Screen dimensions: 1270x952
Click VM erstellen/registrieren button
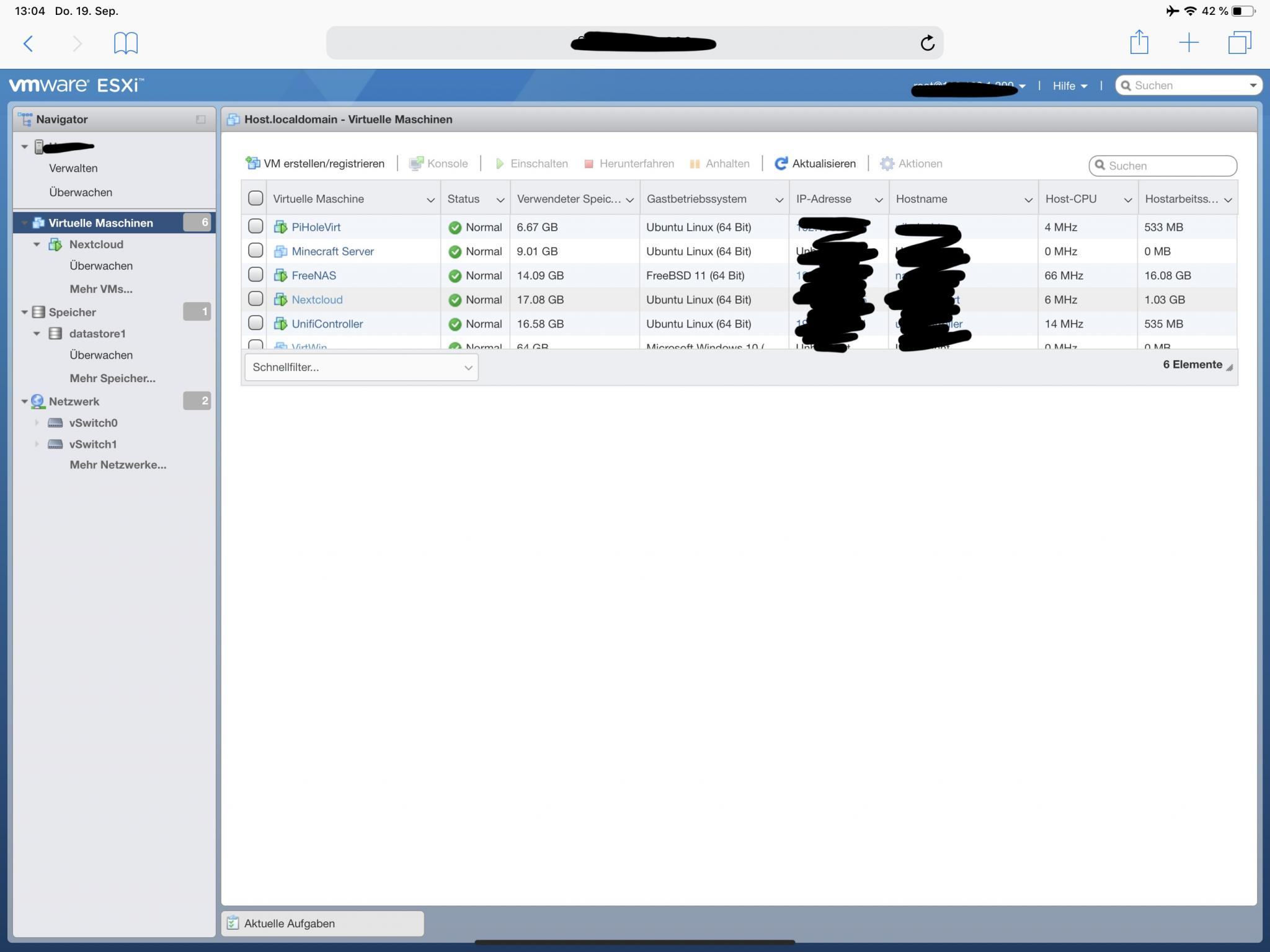(315, 163)
